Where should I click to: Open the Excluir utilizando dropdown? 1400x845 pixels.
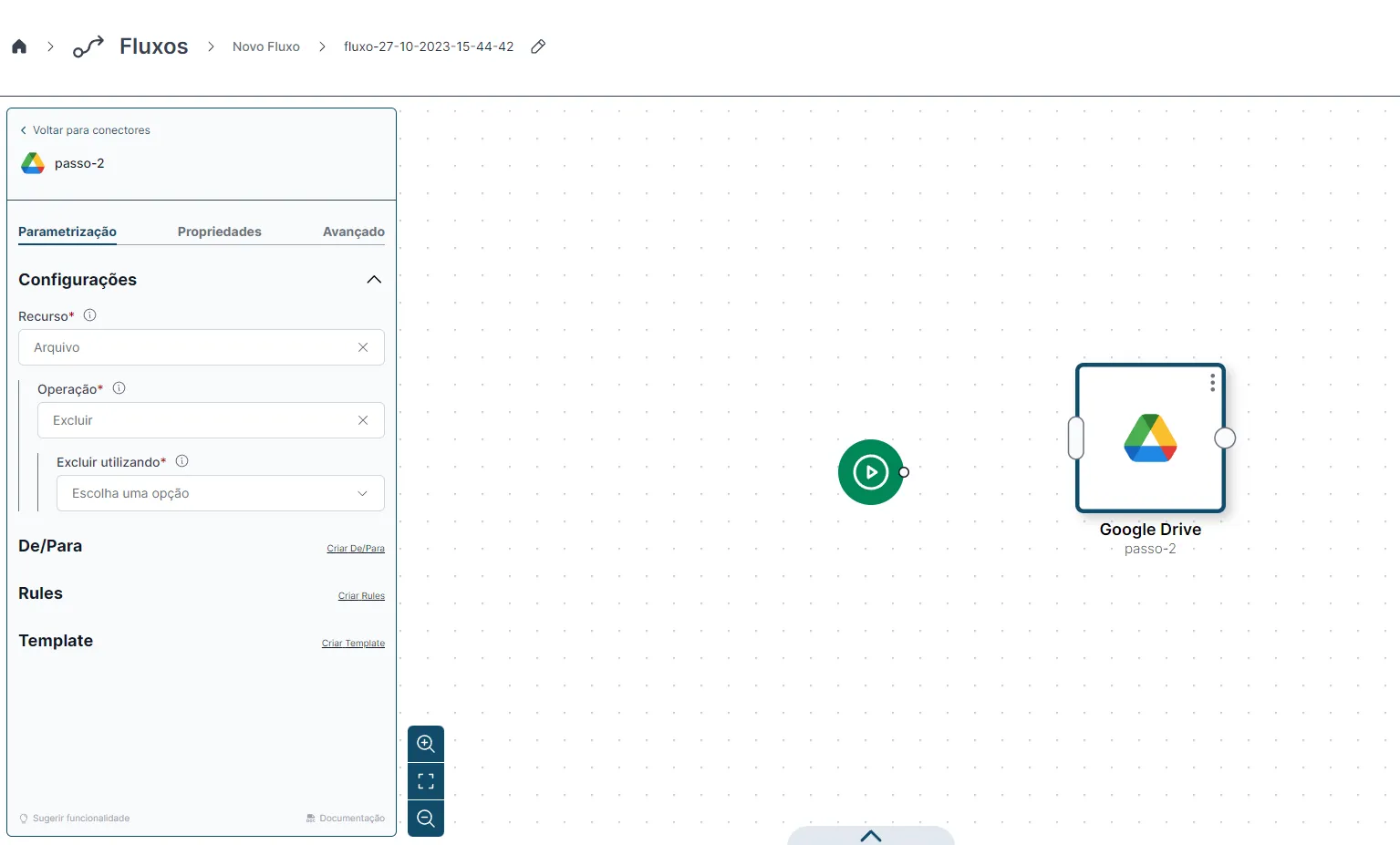pos(221,493)
